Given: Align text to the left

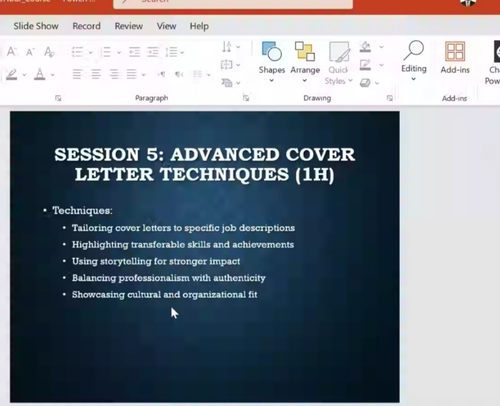Looking at the screenshot, I should point(77,74).
